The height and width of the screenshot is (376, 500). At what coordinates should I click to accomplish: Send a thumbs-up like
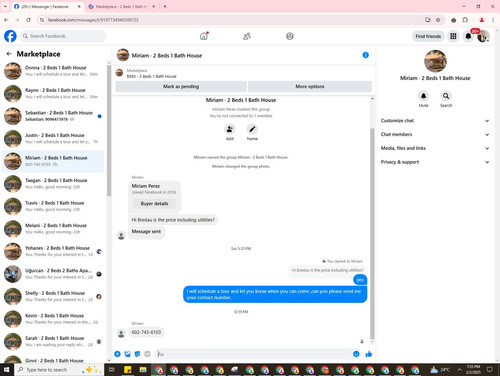pyautogui.click(x=368, y=354)
